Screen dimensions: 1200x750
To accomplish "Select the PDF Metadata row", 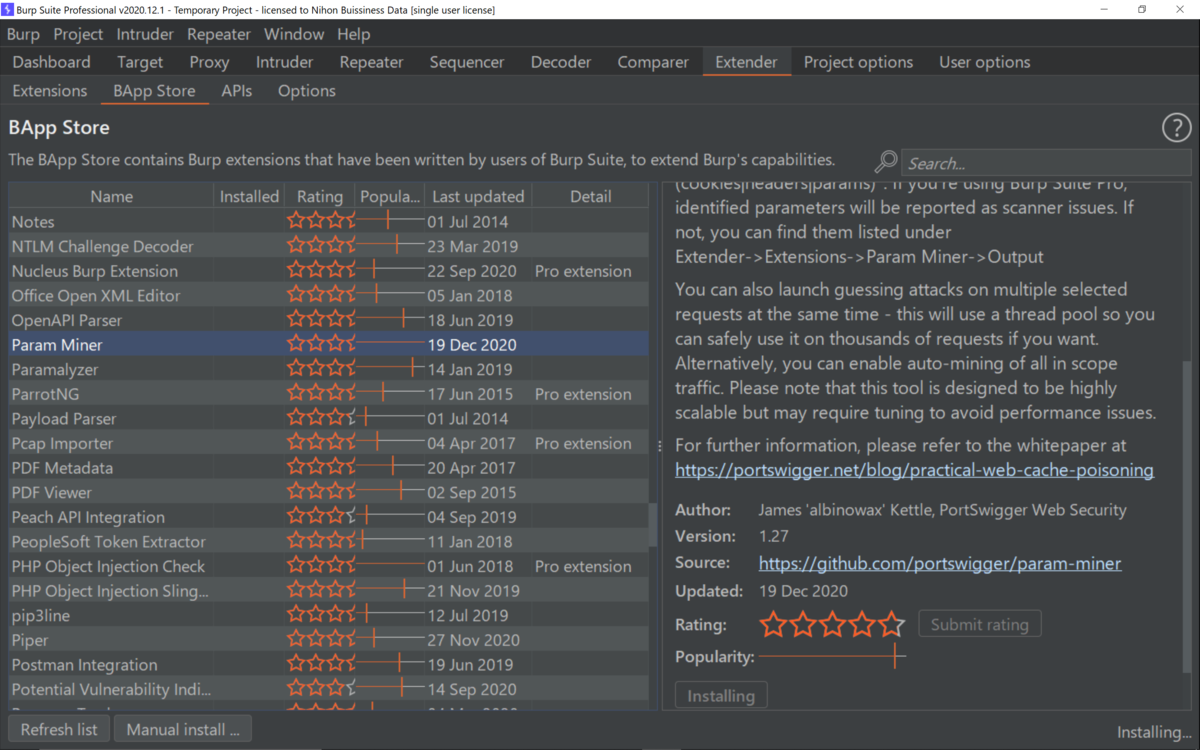I will coord(328,468).
